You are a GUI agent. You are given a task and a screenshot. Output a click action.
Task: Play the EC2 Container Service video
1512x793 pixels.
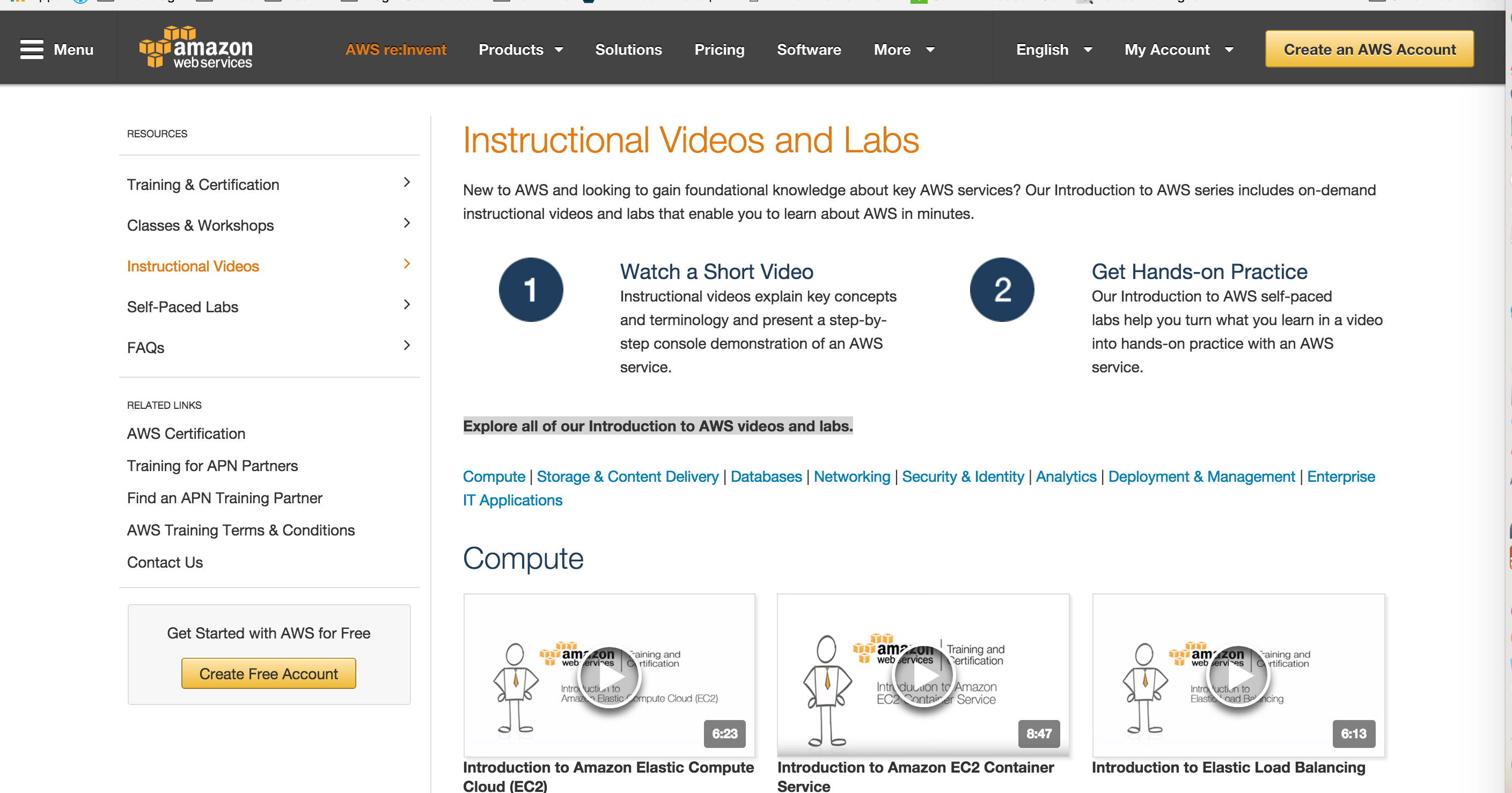[x=923, y=675]
